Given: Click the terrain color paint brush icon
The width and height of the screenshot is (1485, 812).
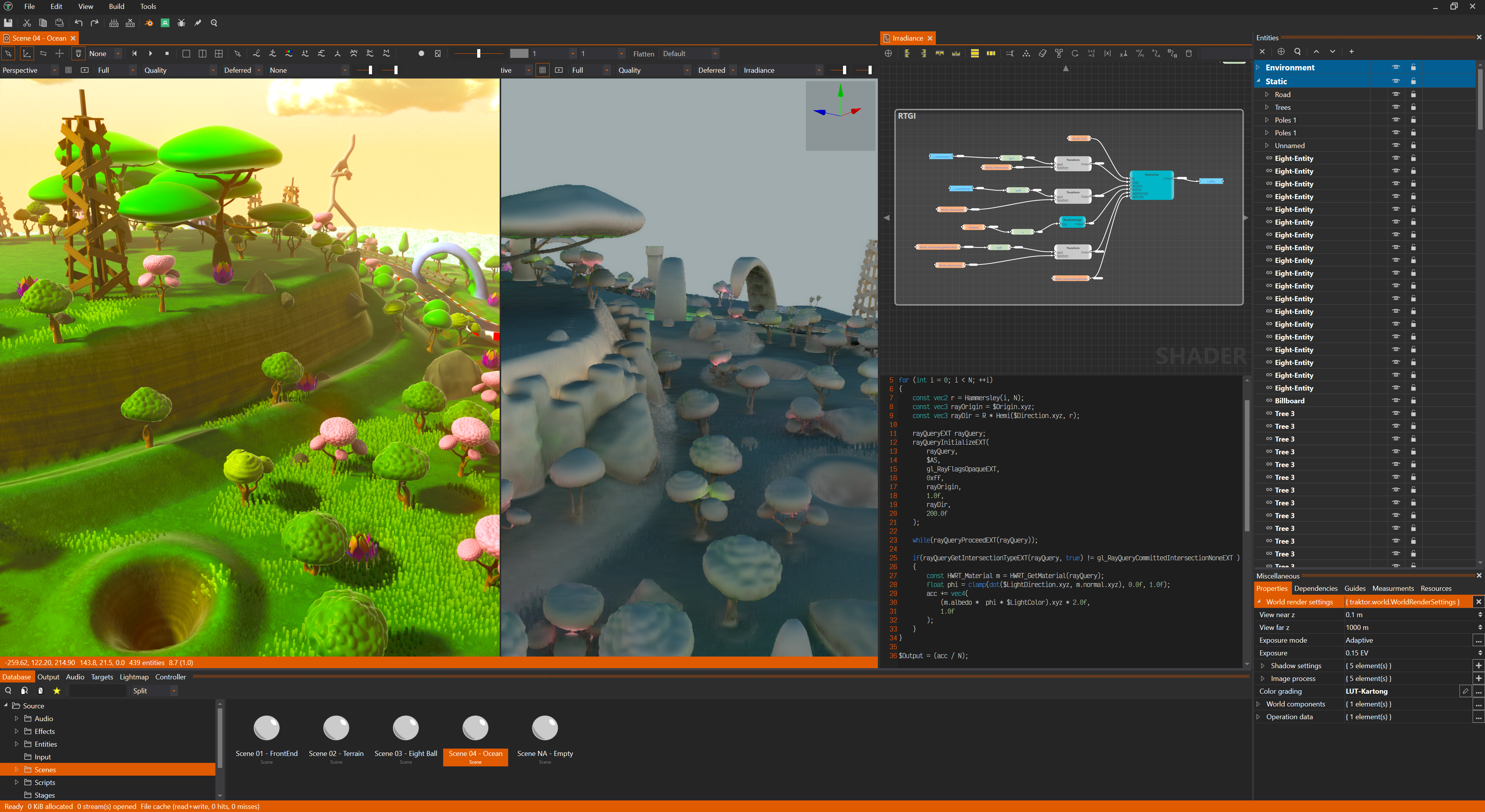Looking at the screenshot, I should (x=288, y=54).
